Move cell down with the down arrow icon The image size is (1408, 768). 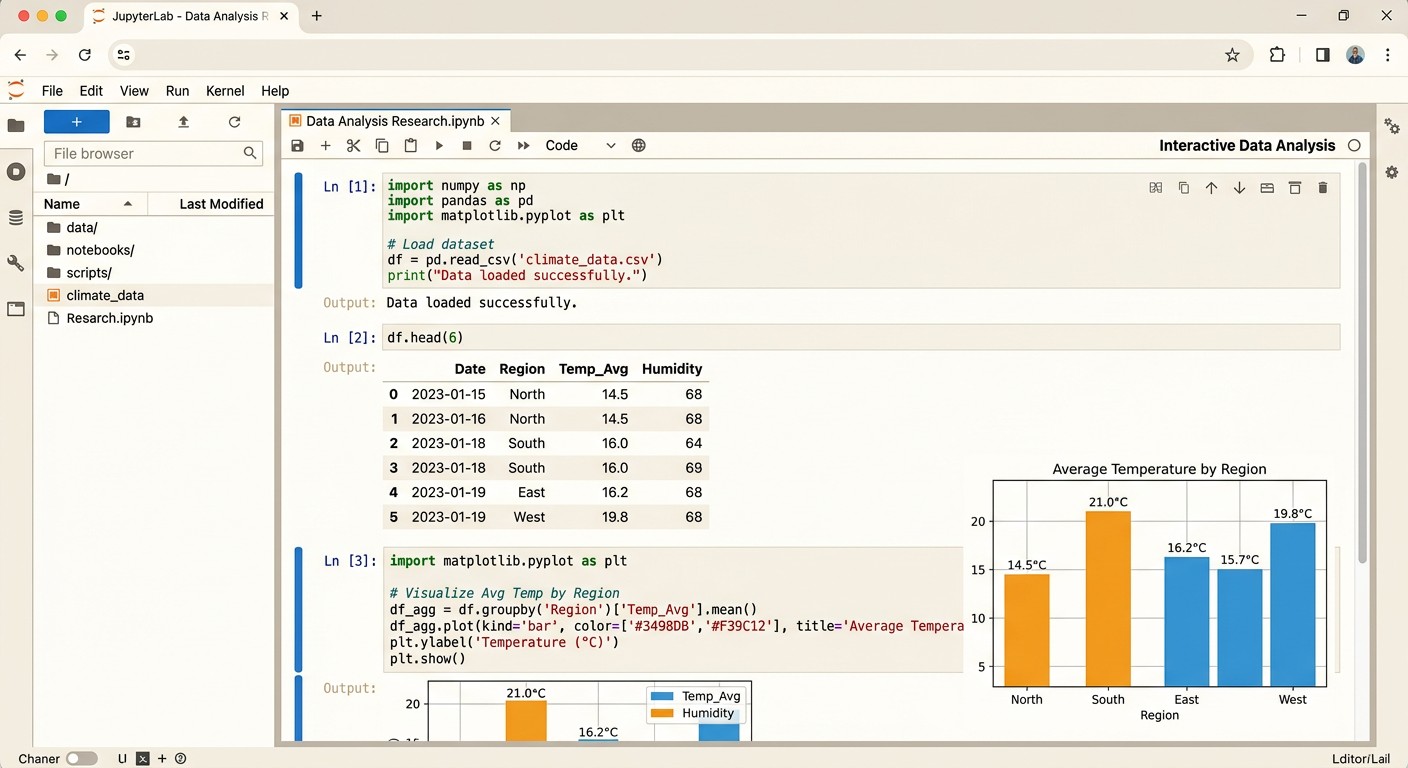[x=1239, y=188]
